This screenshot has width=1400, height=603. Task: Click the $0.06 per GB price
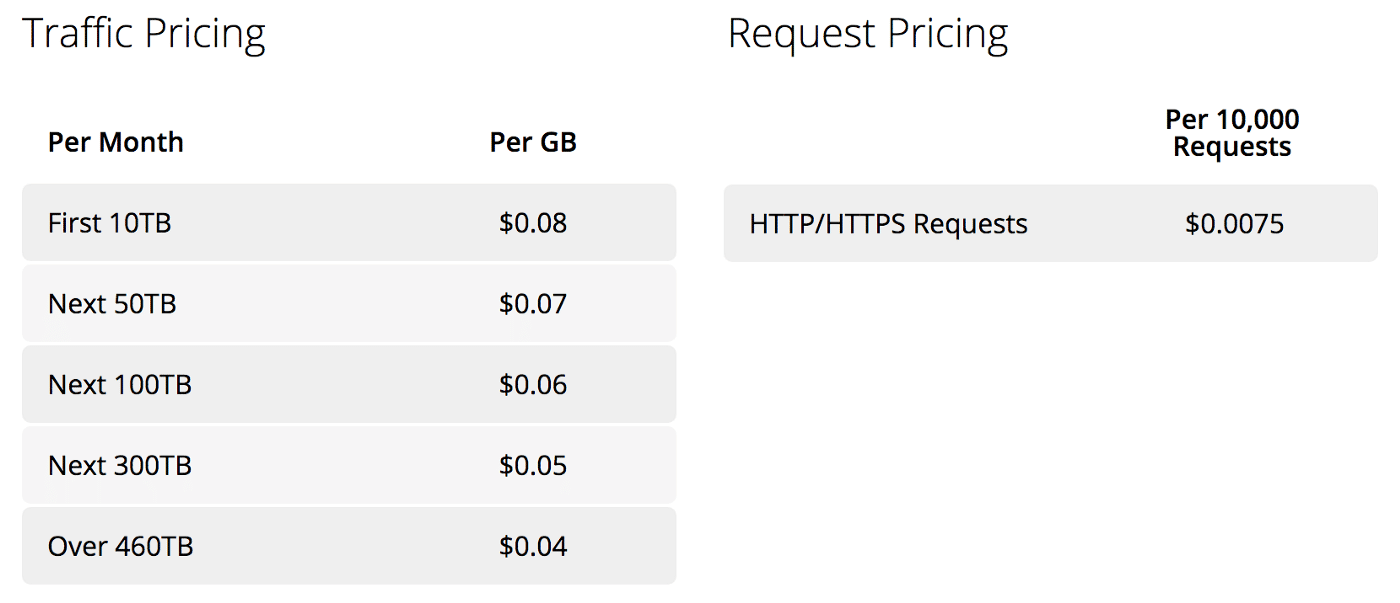(x=533, y=384)
